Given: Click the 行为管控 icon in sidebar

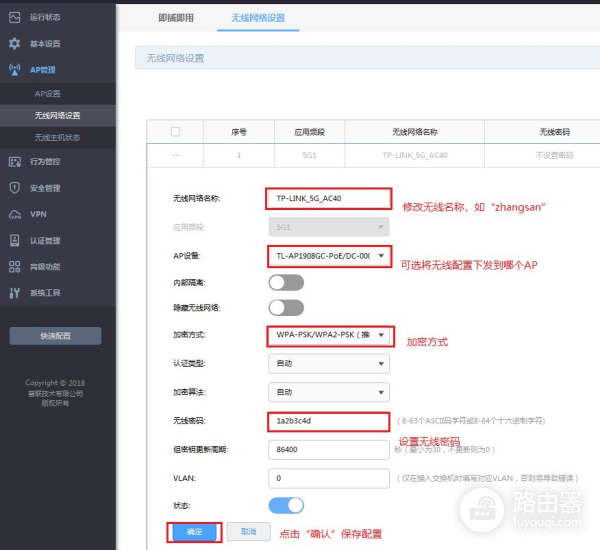Looking at the screenshot, I should [15, 162].
